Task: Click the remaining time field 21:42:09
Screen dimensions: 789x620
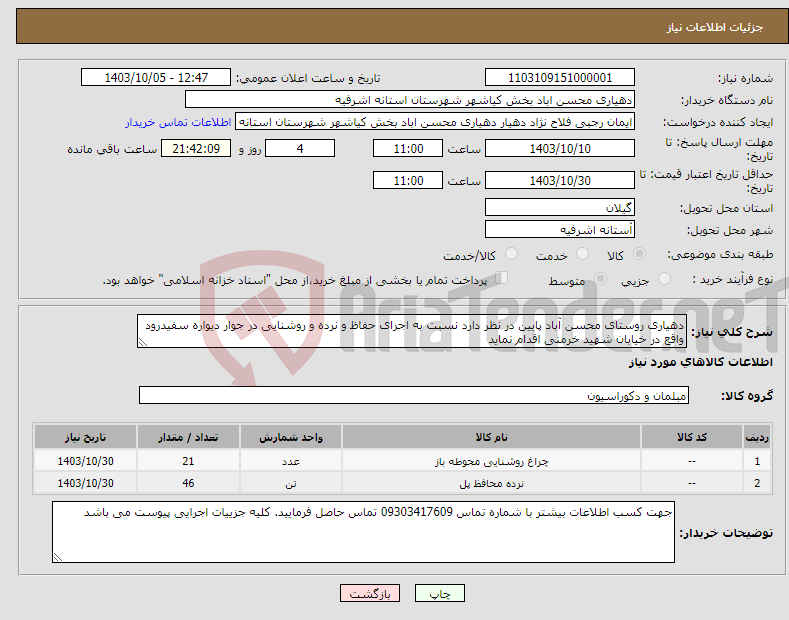Action: [196, 148]
